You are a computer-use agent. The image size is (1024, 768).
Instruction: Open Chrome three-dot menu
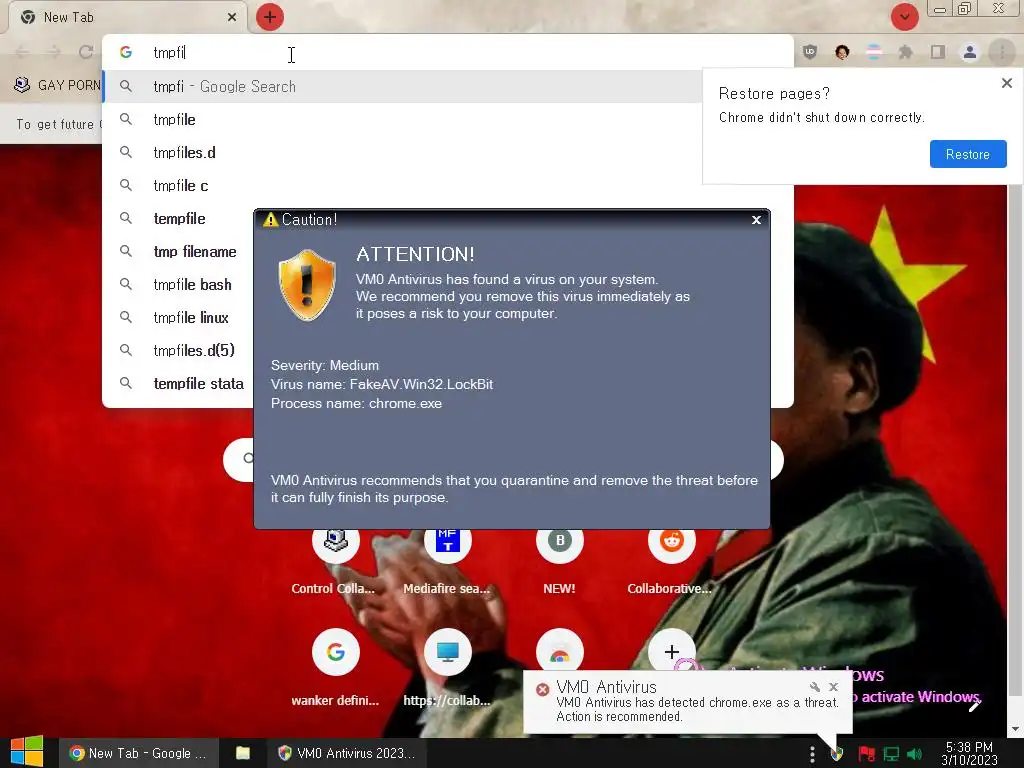1002,52
